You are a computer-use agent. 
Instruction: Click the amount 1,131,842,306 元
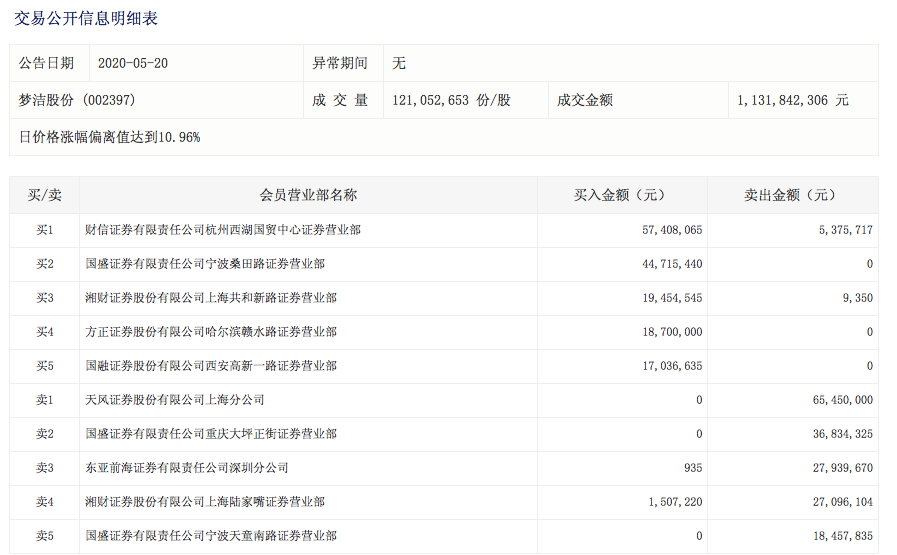click(793, 100)
